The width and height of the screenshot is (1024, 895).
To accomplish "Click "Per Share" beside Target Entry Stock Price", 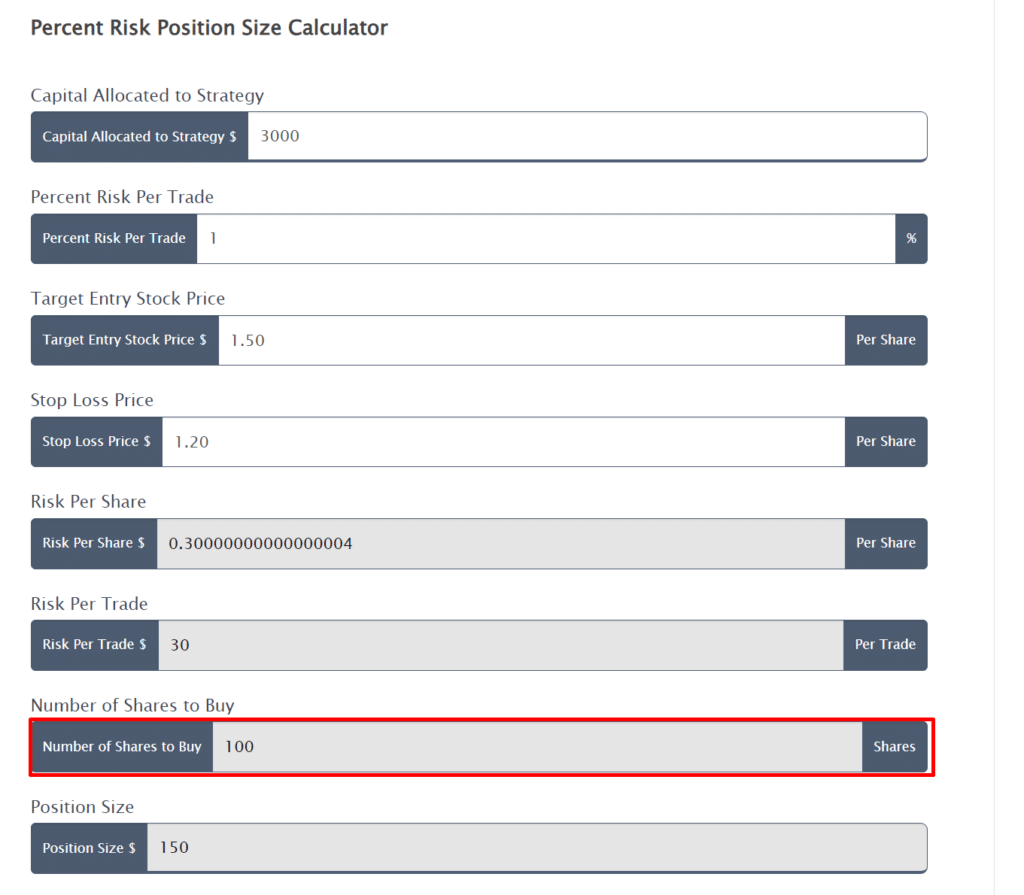I will tap(885, 340).
